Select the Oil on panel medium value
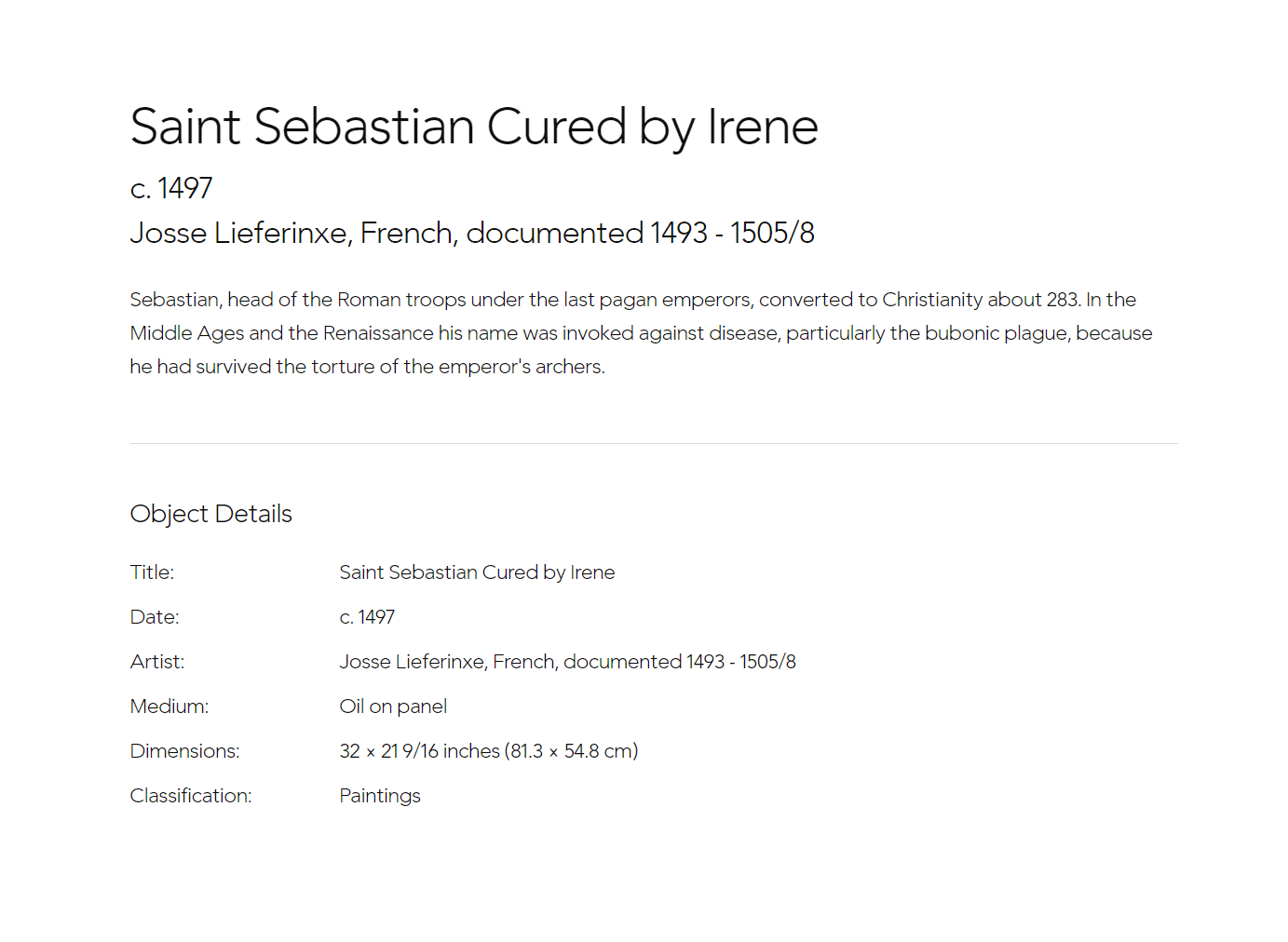 (x=393, y=706)
